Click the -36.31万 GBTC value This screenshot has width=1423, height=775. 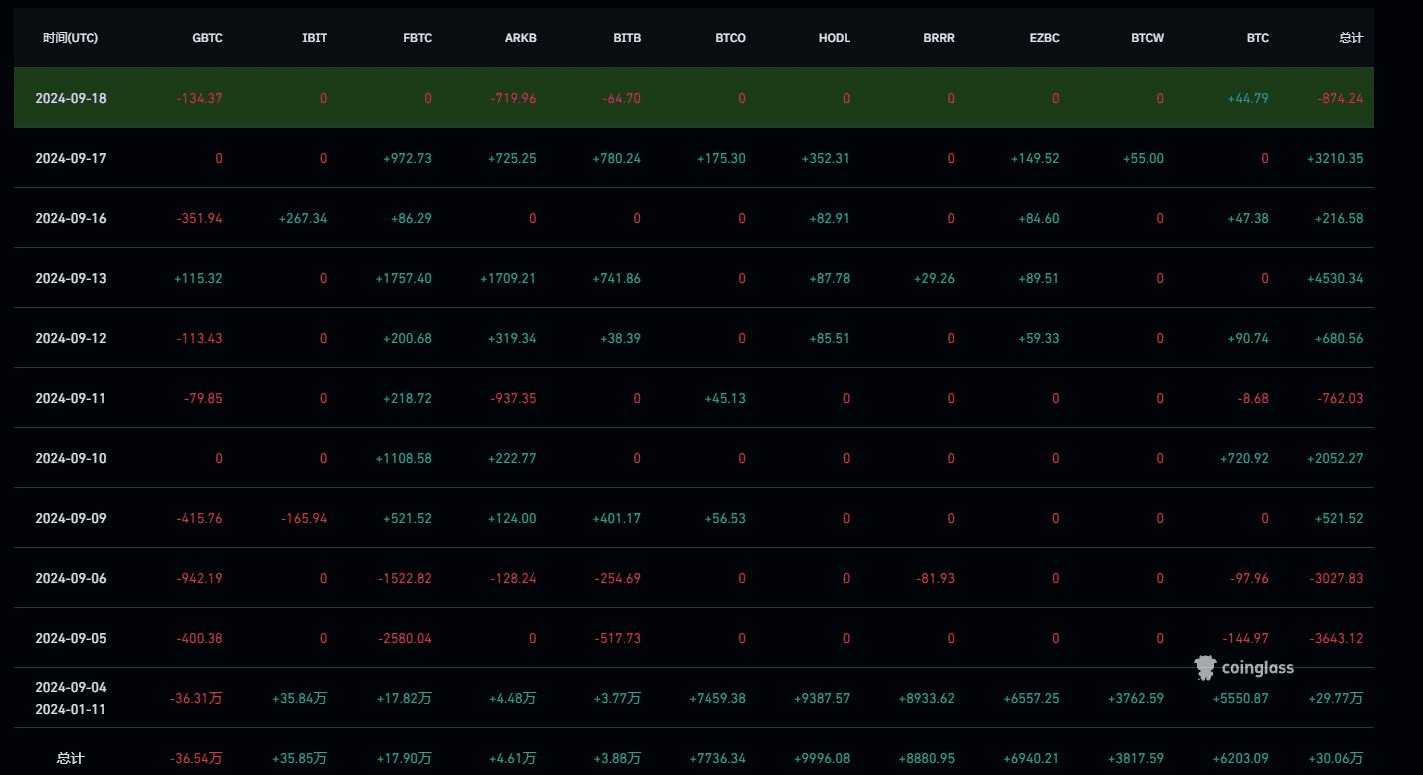pos(198,698)
